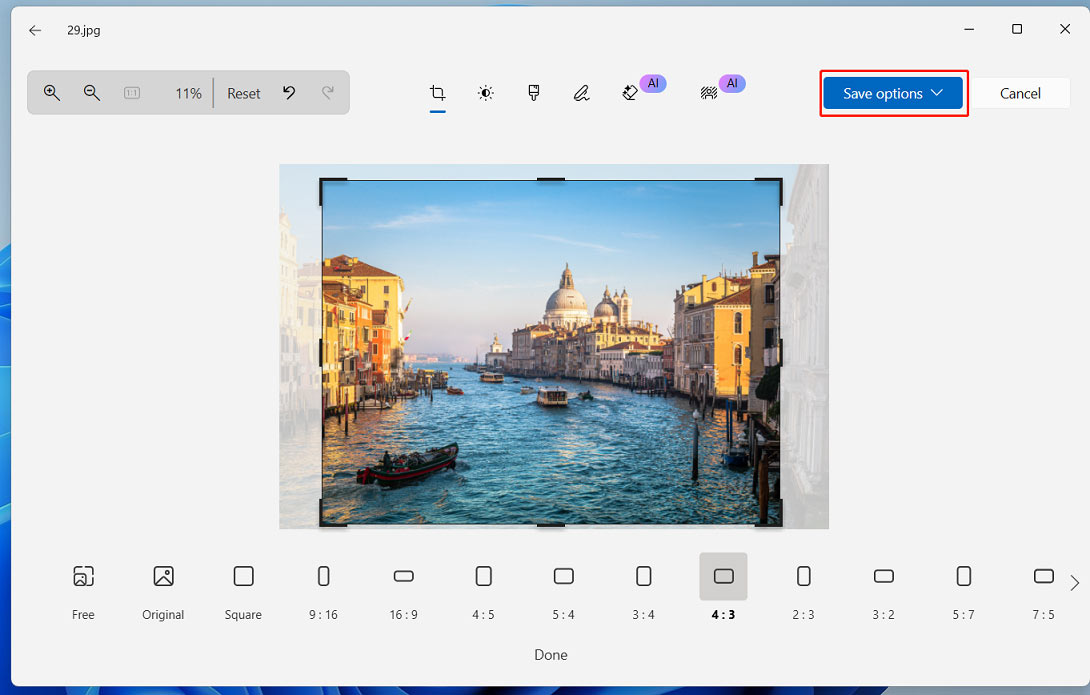Click the back arrow to exit editing
The height and width of the screenshot is (695, 1090).
tap(34, 30)
